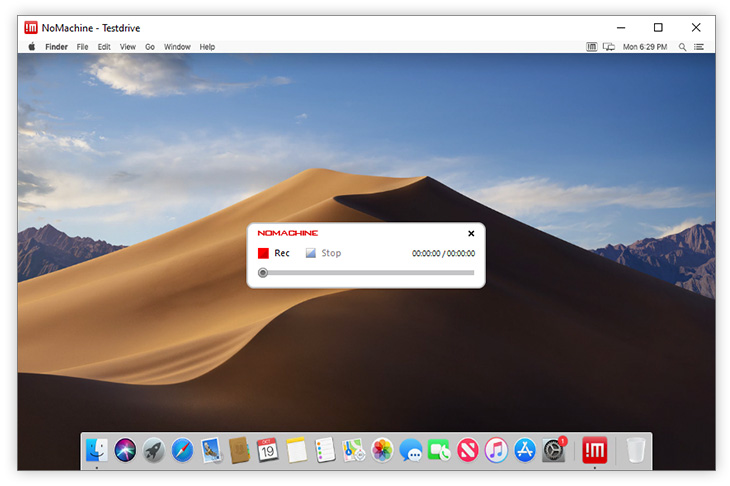This screenshot has width=730, height=486.
Task: Open Photos app in the dock
Action: (382, 450)
